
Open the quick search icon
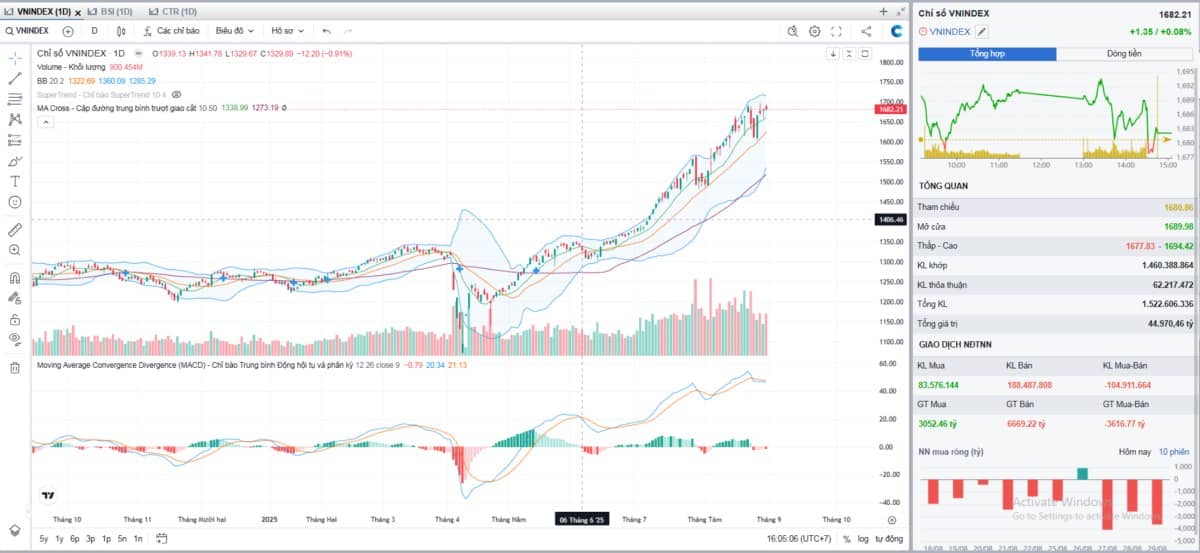(792, 31)
